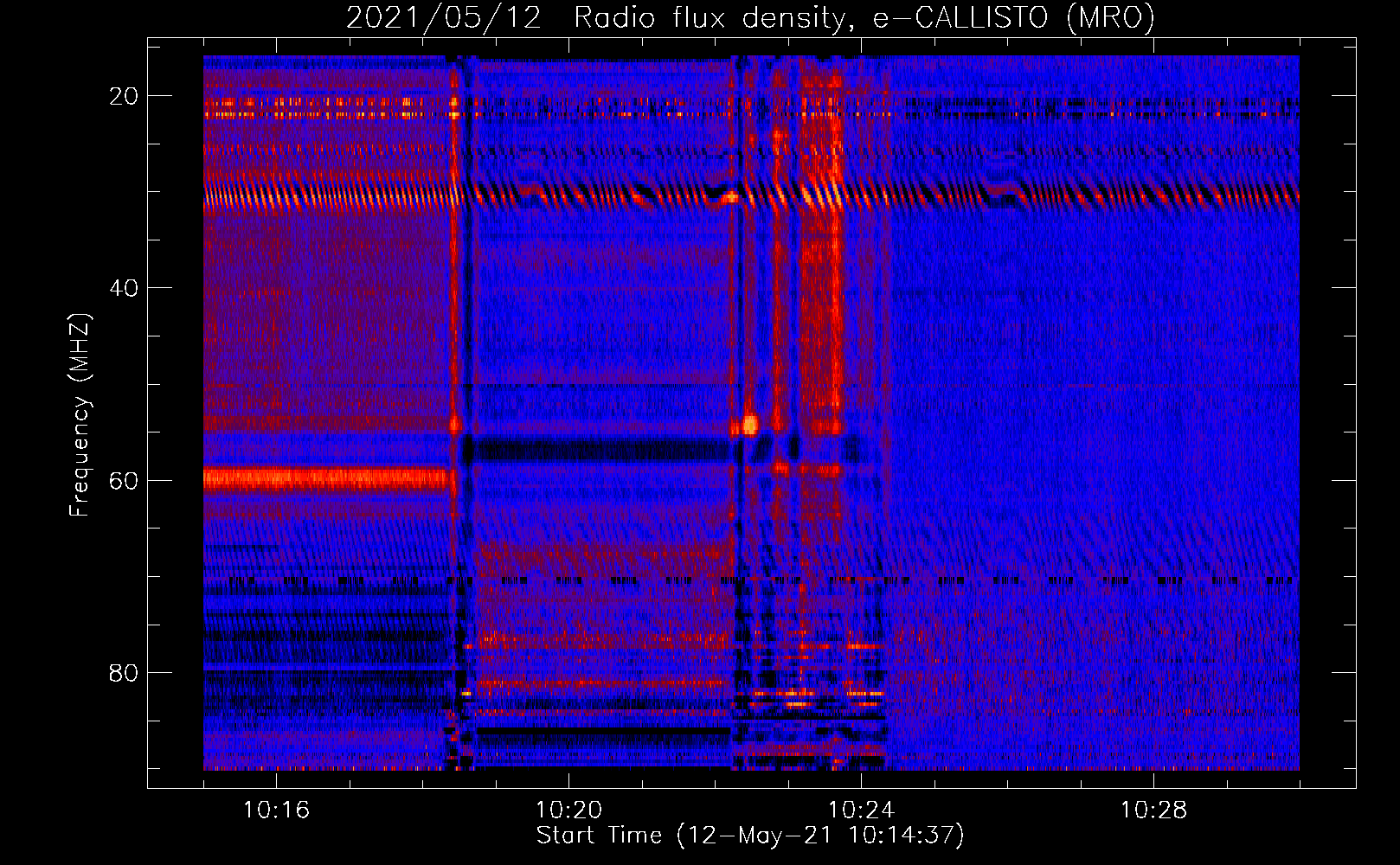Click the 'Start Time (12-May-21 10:14:37)' label
This screenshot has width=1400, height=865.
750,836
